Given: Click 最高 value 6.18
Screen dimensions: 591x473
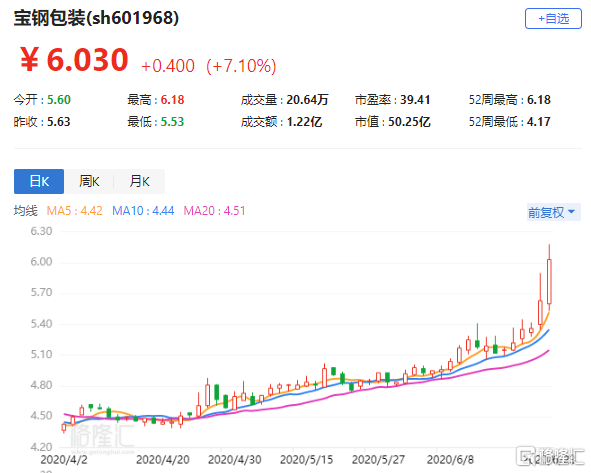Looking at the screenshot, I should 173,99.
